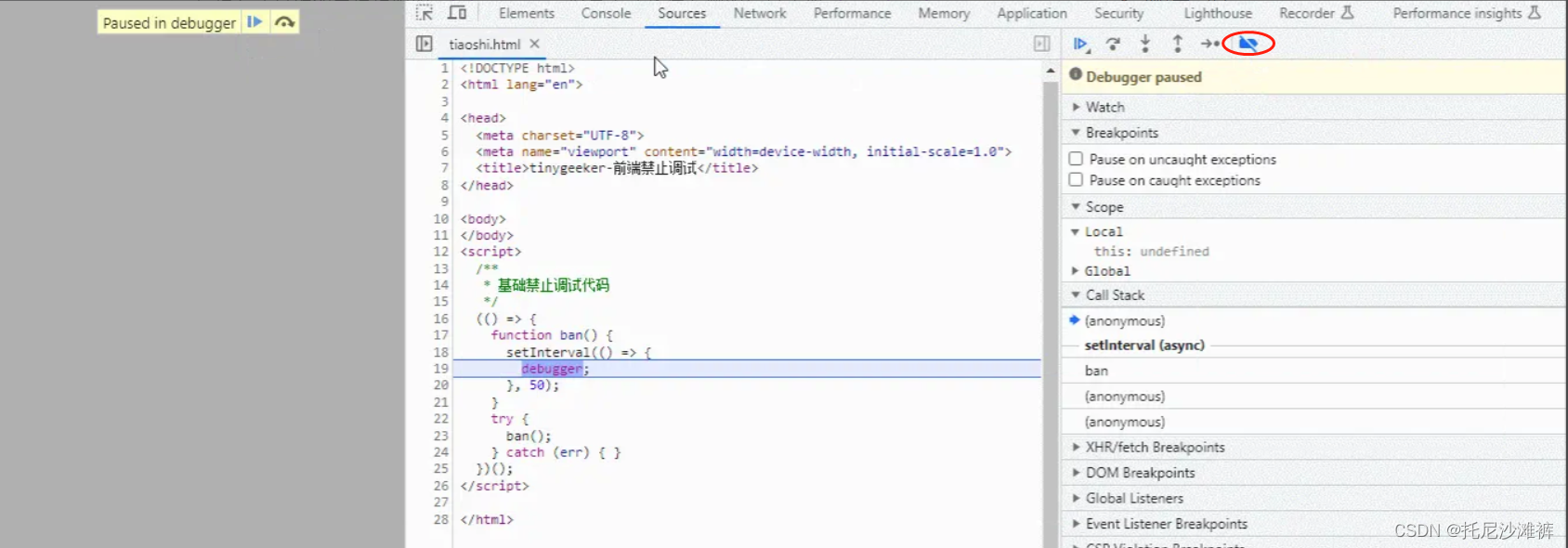The width and height of the screenshot is (1568, 548).
Task: Open the Memory tab
Action: pos(944,13)
